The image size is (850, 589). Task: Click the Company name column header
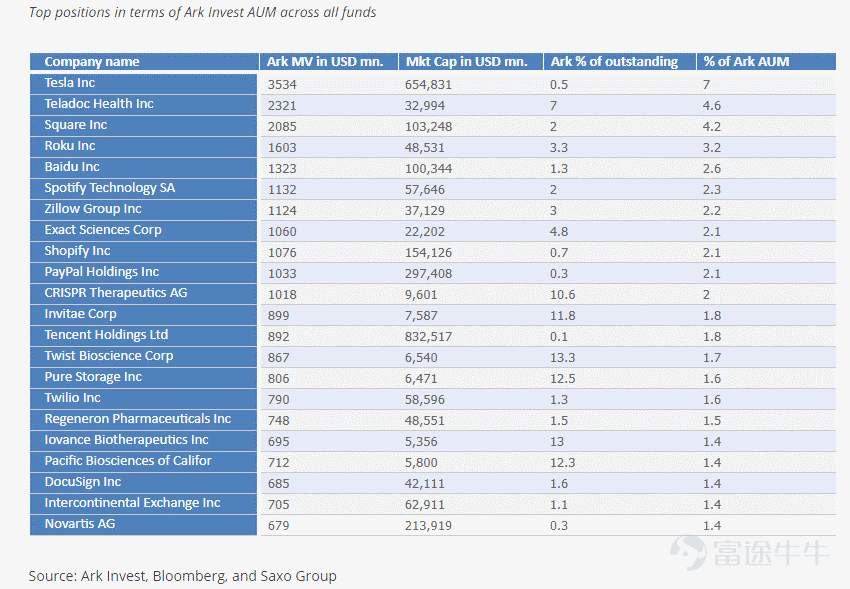(144, 62)
